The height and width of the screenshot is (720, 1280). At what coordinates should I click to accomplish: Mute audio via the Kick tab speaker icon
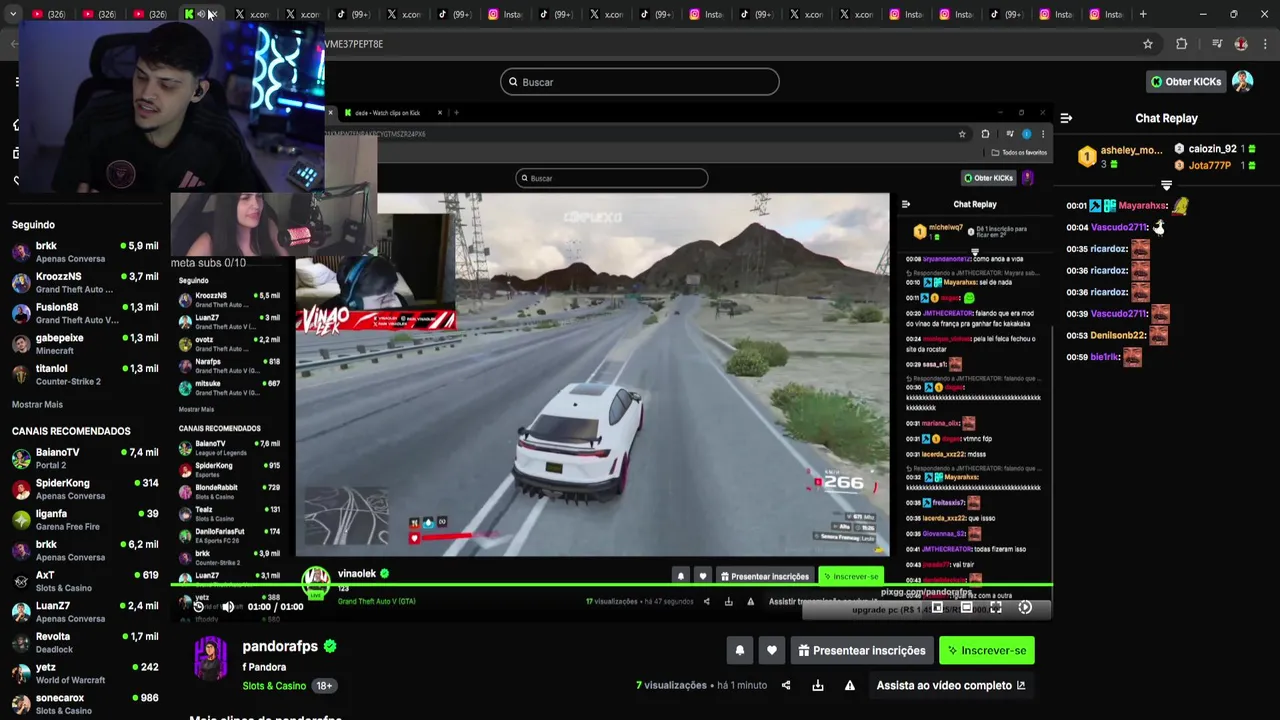click(x=200, y=14)
